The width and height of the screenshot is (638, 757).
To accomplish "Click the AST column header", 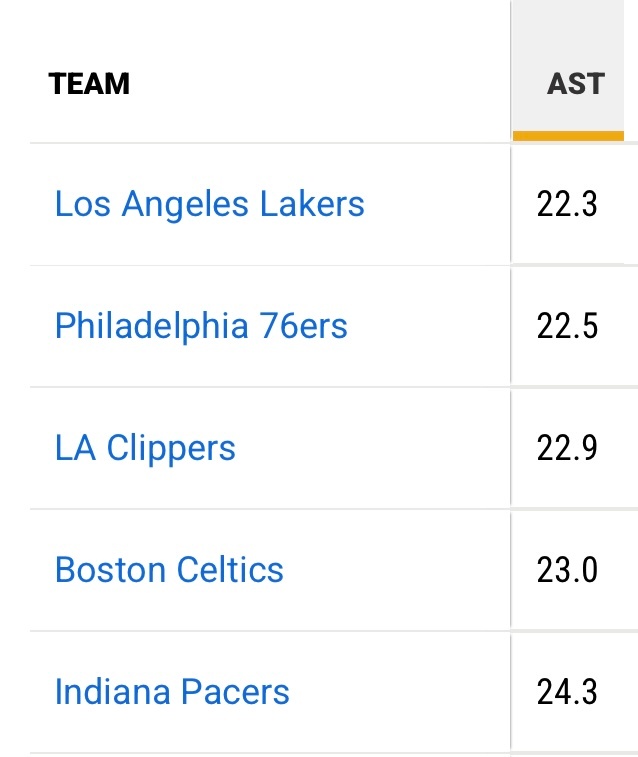I will click(x=575, y=83).
